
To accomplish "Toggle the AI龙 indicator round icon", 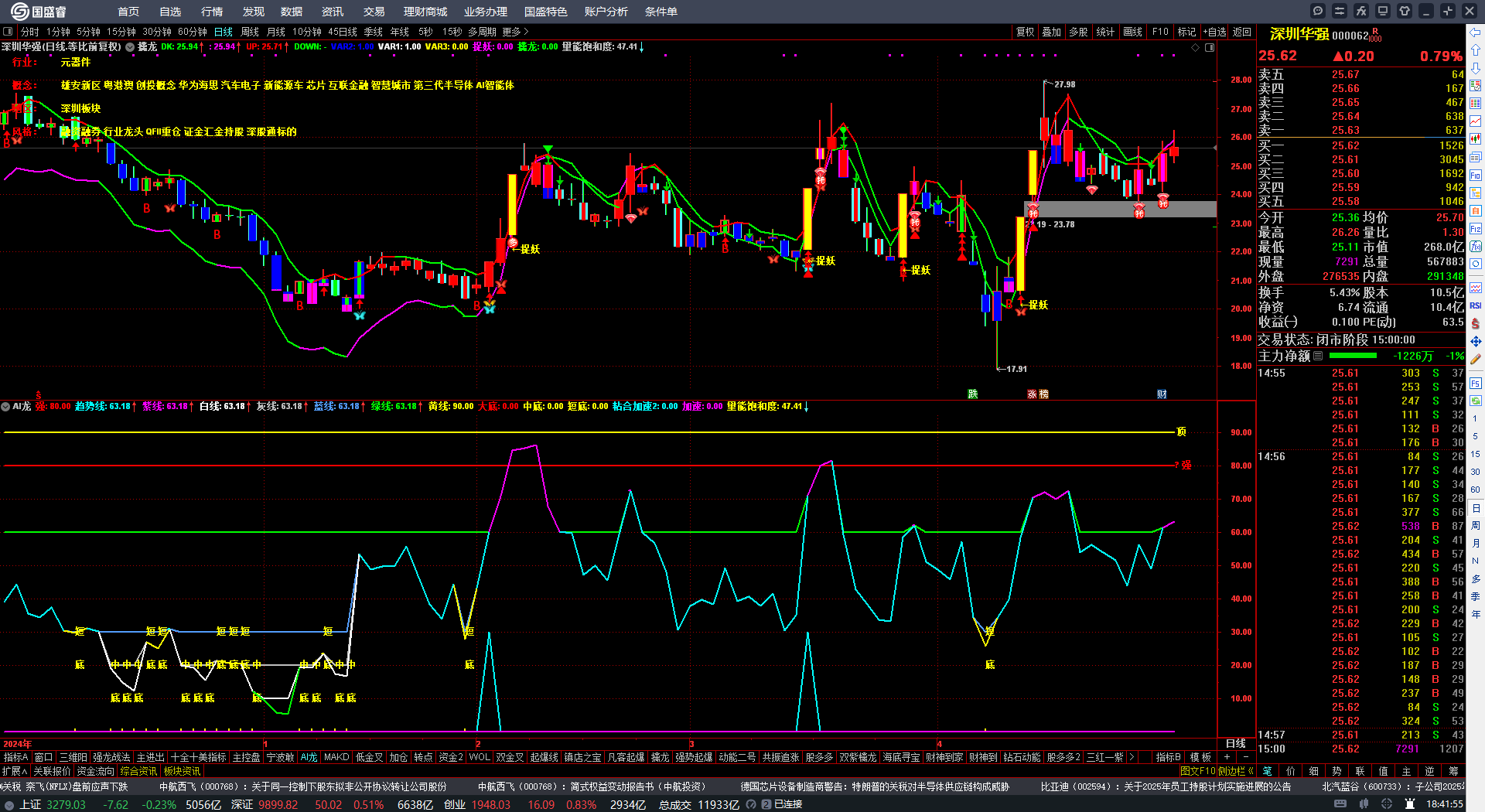I will [5, 406].
